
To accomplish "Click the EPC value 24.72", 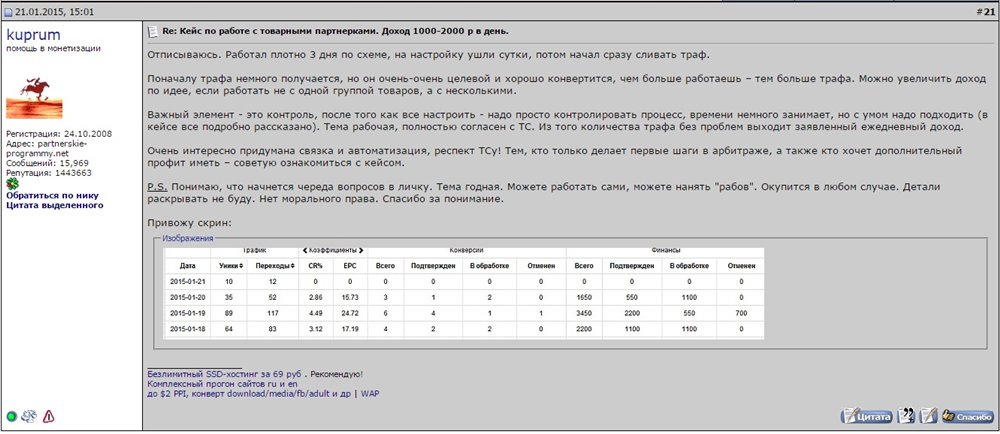I will coord(351,314).
